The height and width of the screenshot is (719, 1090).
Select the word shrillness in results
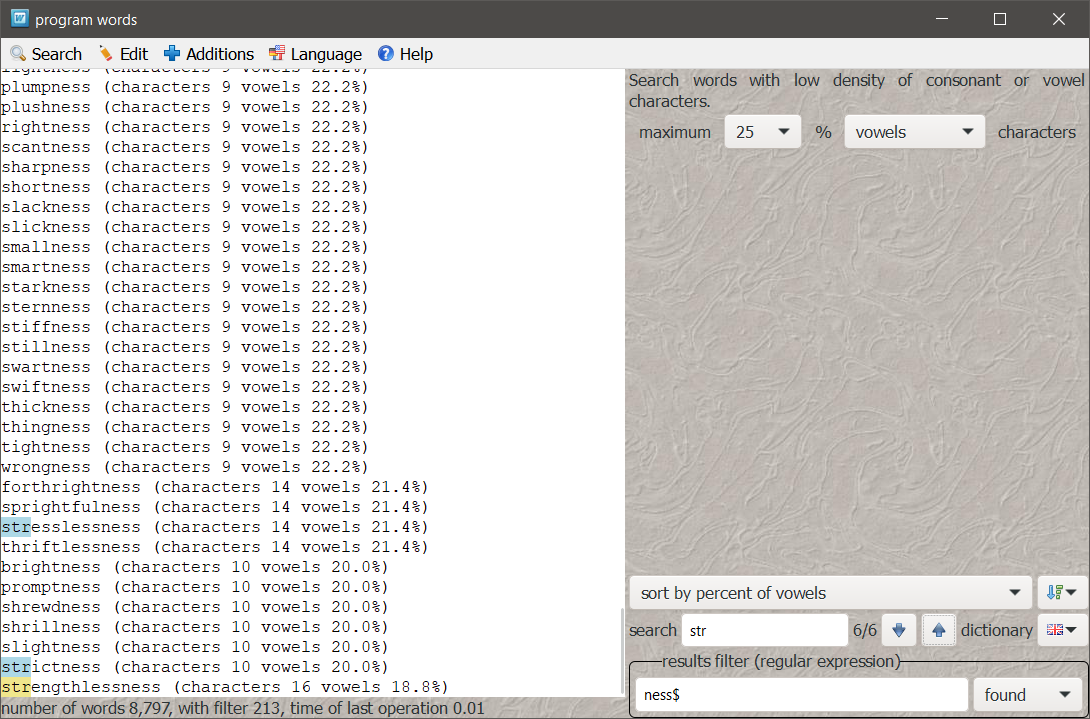tap(51, 627)
